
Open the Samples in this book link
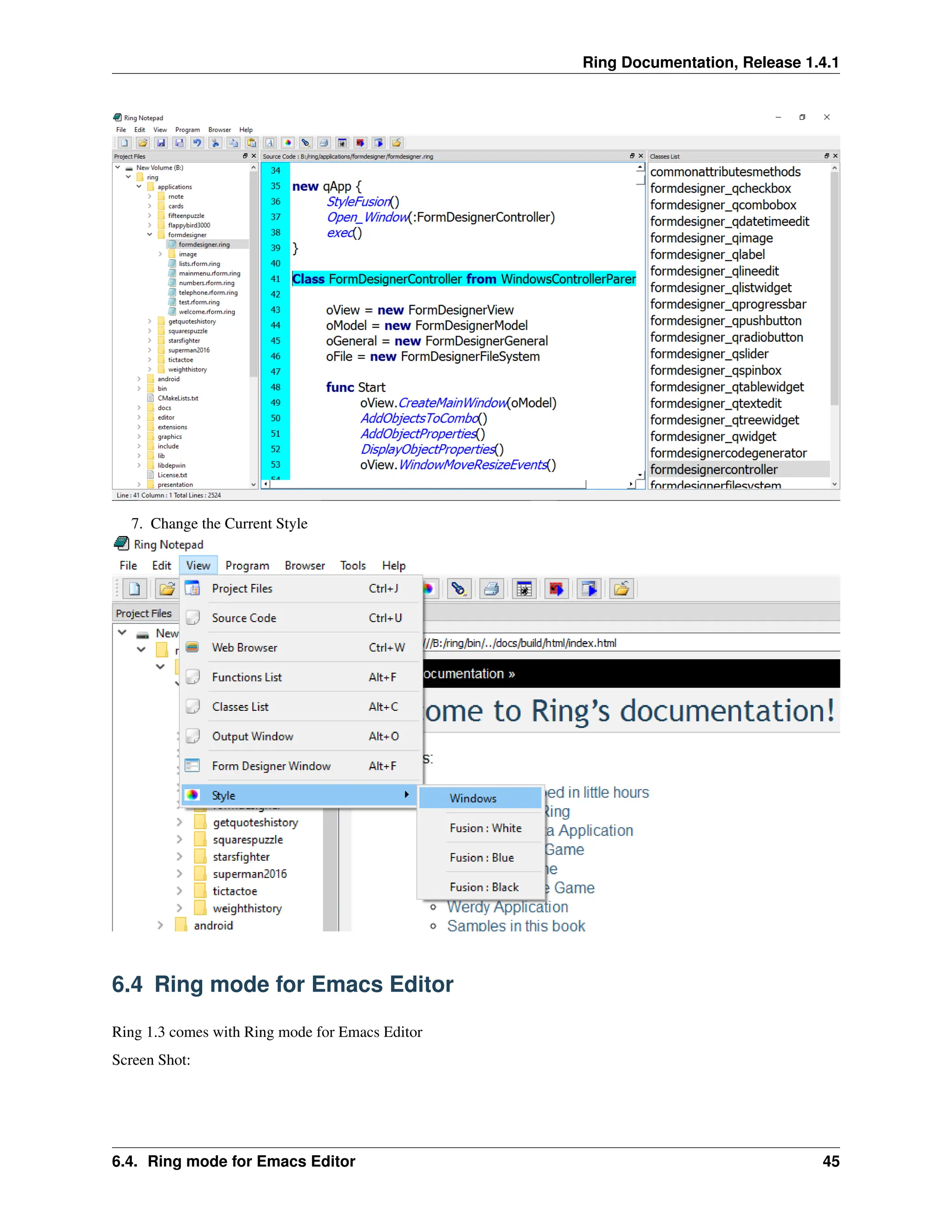[x=516, y=926]
